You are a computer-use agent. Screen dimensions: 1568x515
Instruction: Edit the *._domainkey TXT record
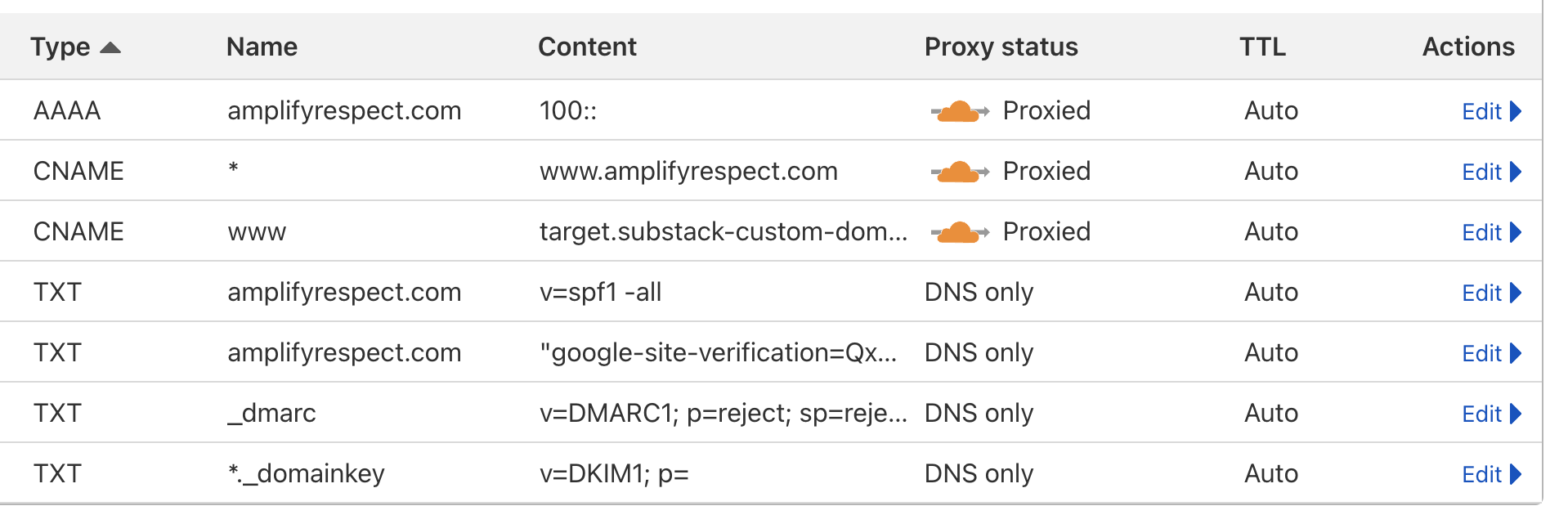tap(1491, 474)
